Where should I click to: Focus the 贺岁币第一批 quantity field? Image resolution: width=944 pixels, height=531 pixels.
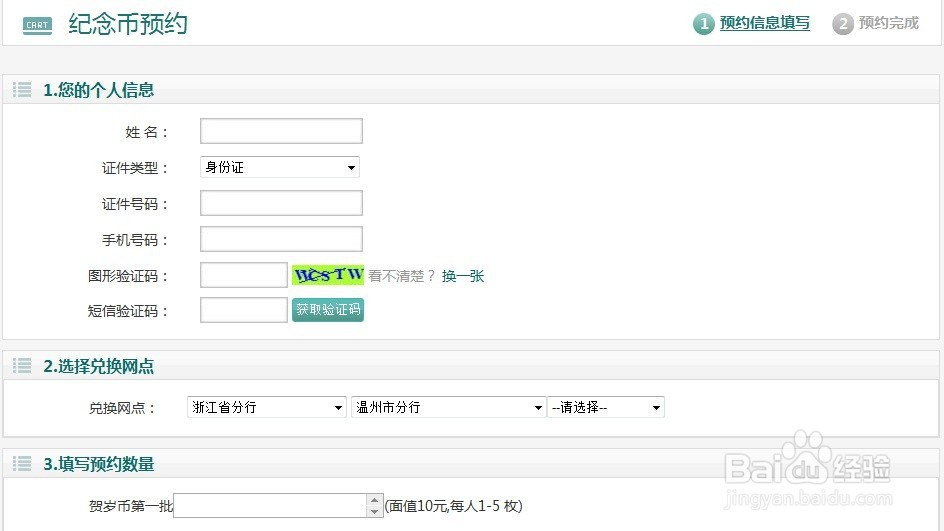click(270, 506)
